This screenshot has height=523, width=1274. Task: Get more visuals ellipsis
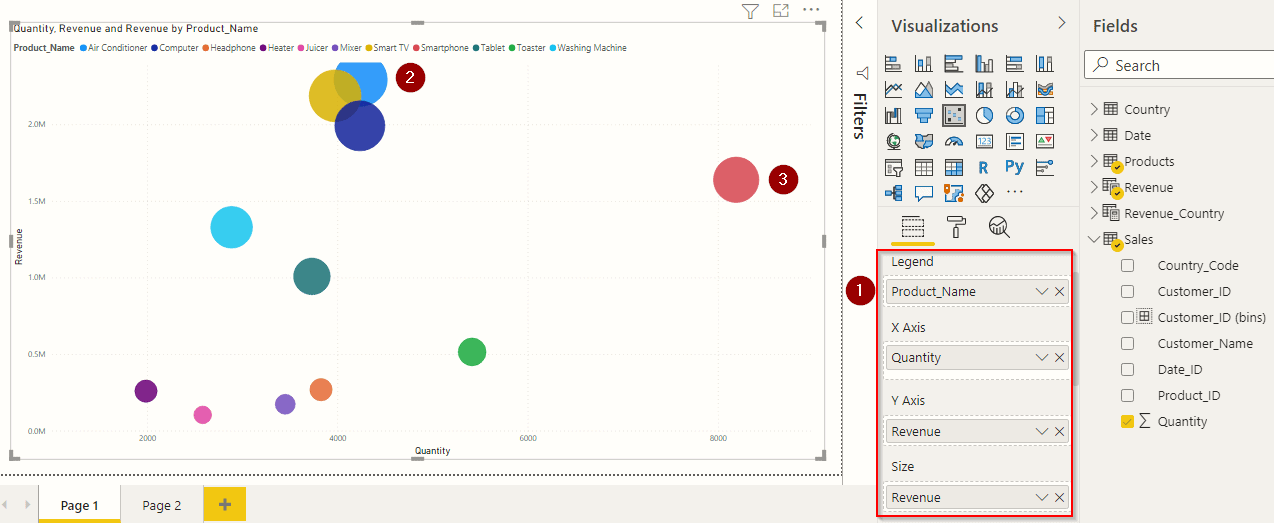tap(1014, 192)
